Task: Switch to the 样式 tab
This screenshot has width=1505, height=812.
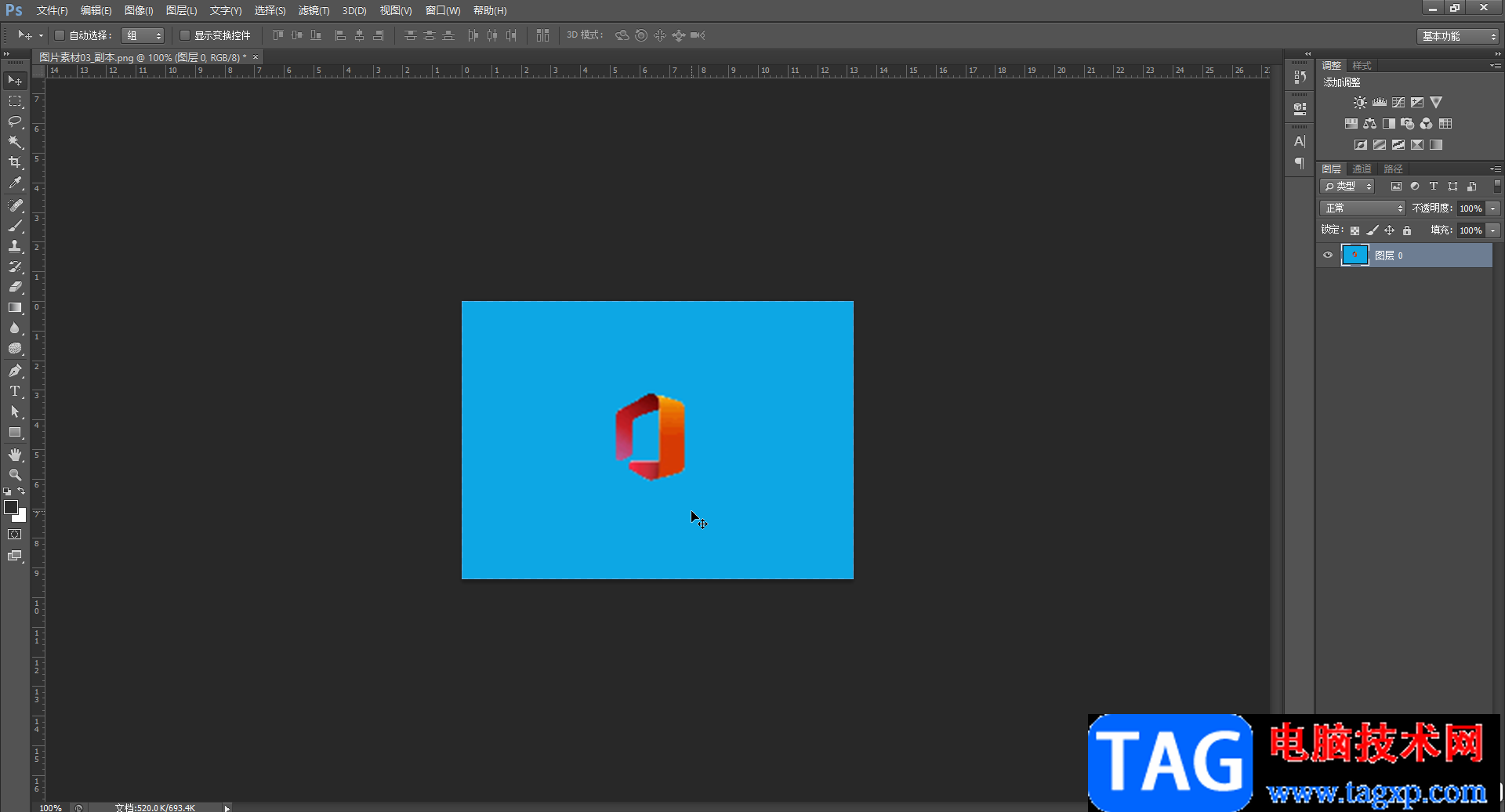Action: [1362, 66]
